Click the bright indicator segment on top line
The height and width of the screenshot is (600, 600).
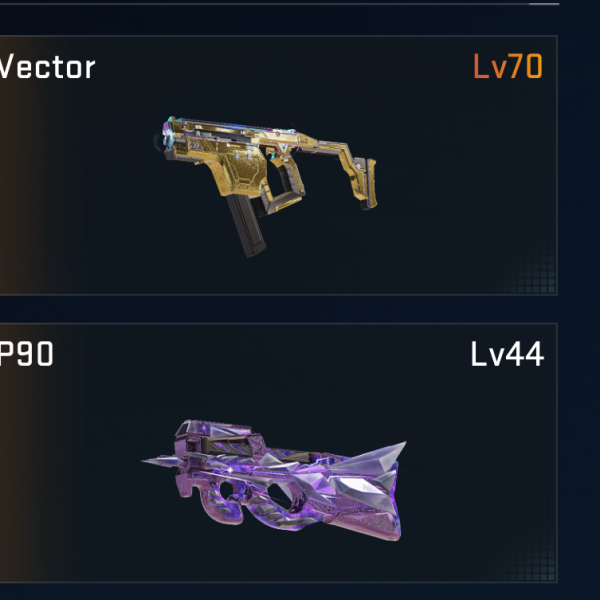point(544,4)
